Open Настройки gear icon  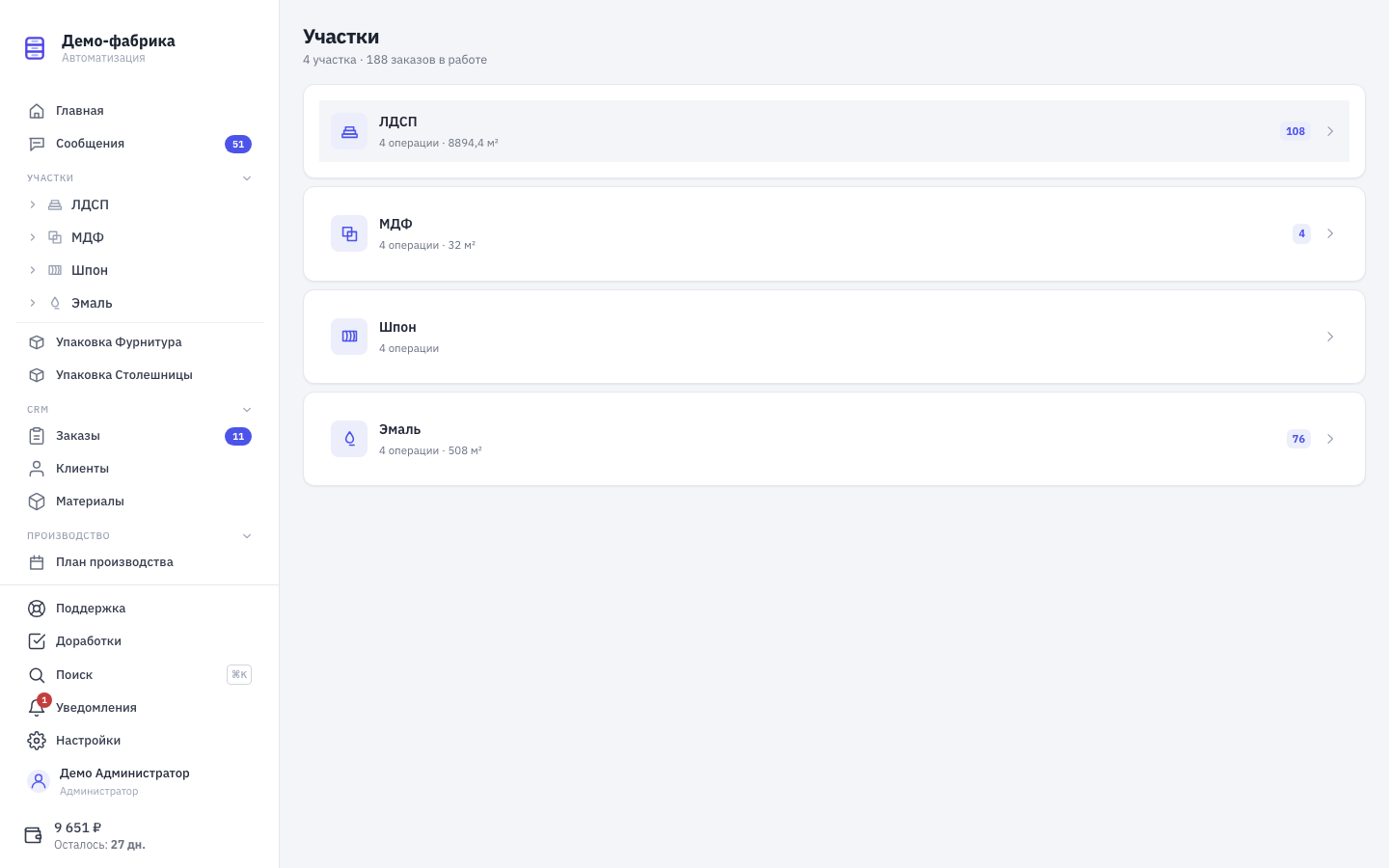point(37,741)
